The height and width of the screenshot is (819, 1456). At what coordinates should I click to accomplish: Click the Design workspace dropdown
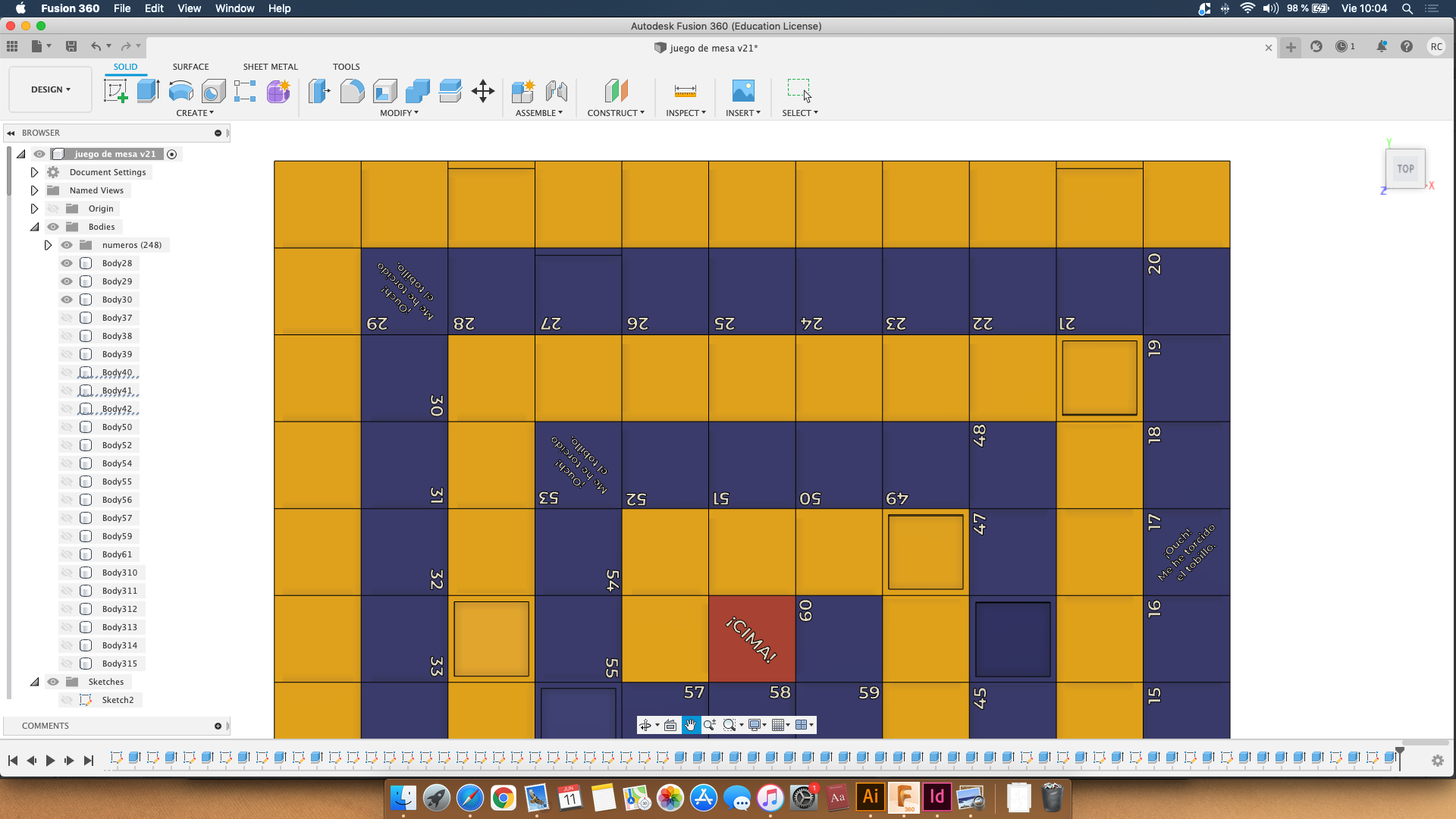pos(51,89)
